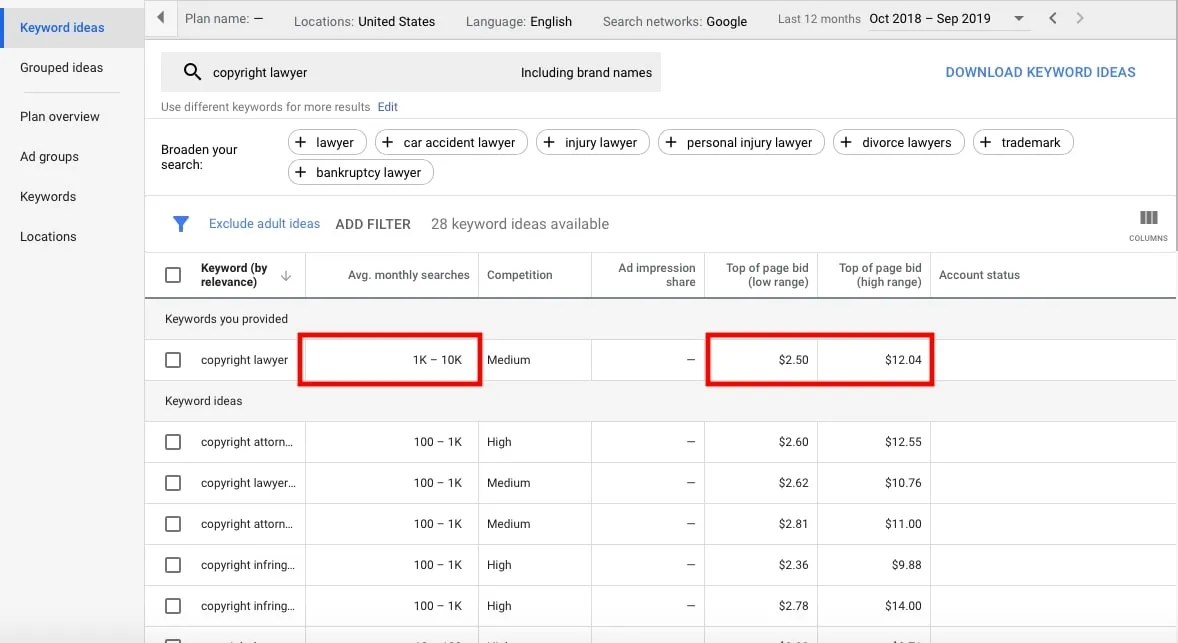Click DOWNLOAD KEYWORD IDEAS
Viewport: 1178px width, 643px height.
click(x=1040, y=72)
